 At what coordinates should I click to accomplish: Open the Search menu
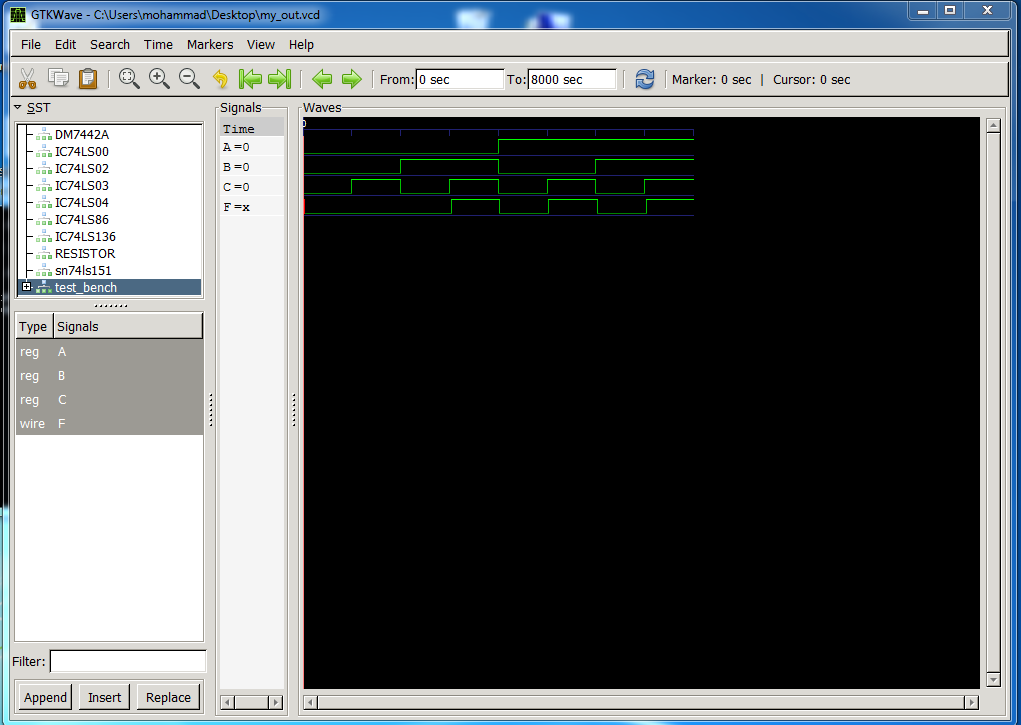110,44
